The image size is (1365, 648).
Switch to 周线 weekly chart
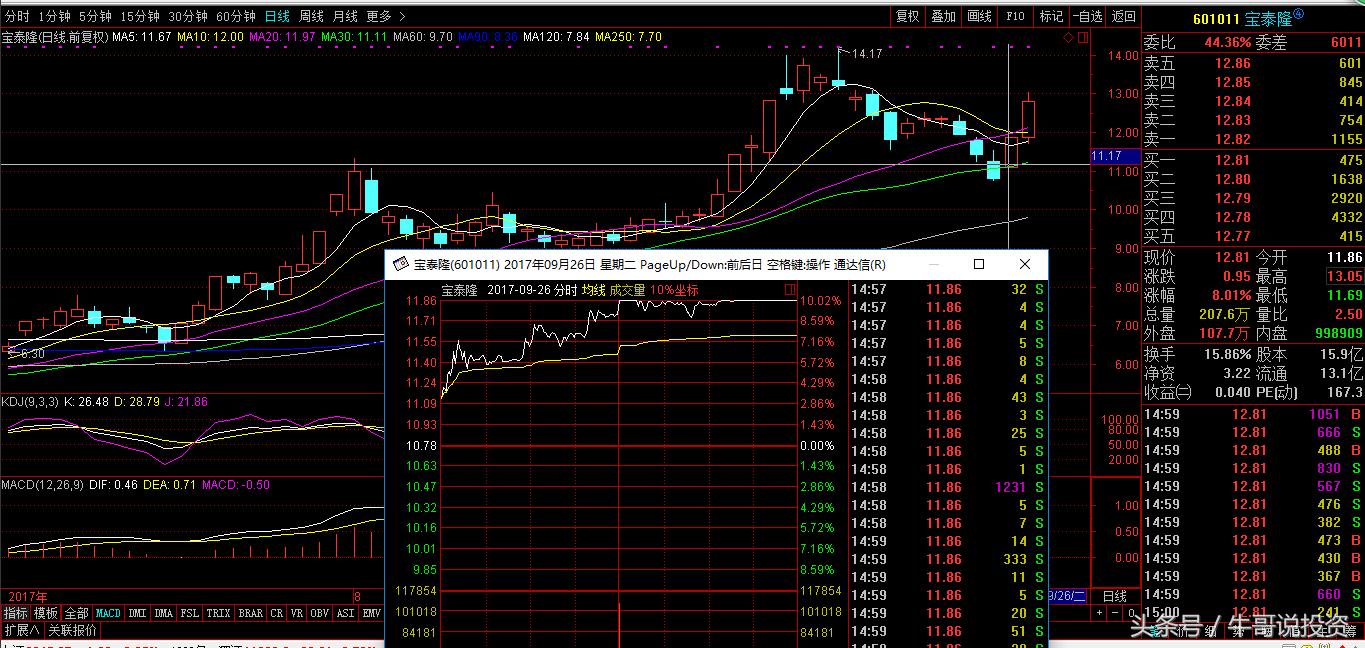click(311, 16)
